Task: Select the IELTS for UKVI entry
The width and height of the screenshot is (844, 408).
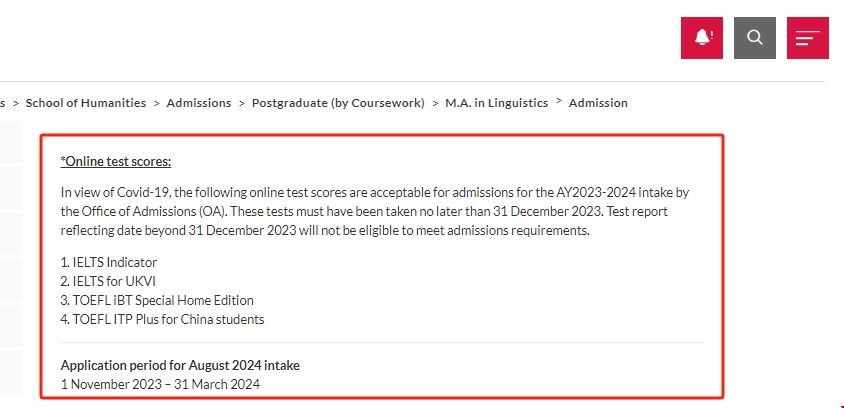Action: point(108,281)
